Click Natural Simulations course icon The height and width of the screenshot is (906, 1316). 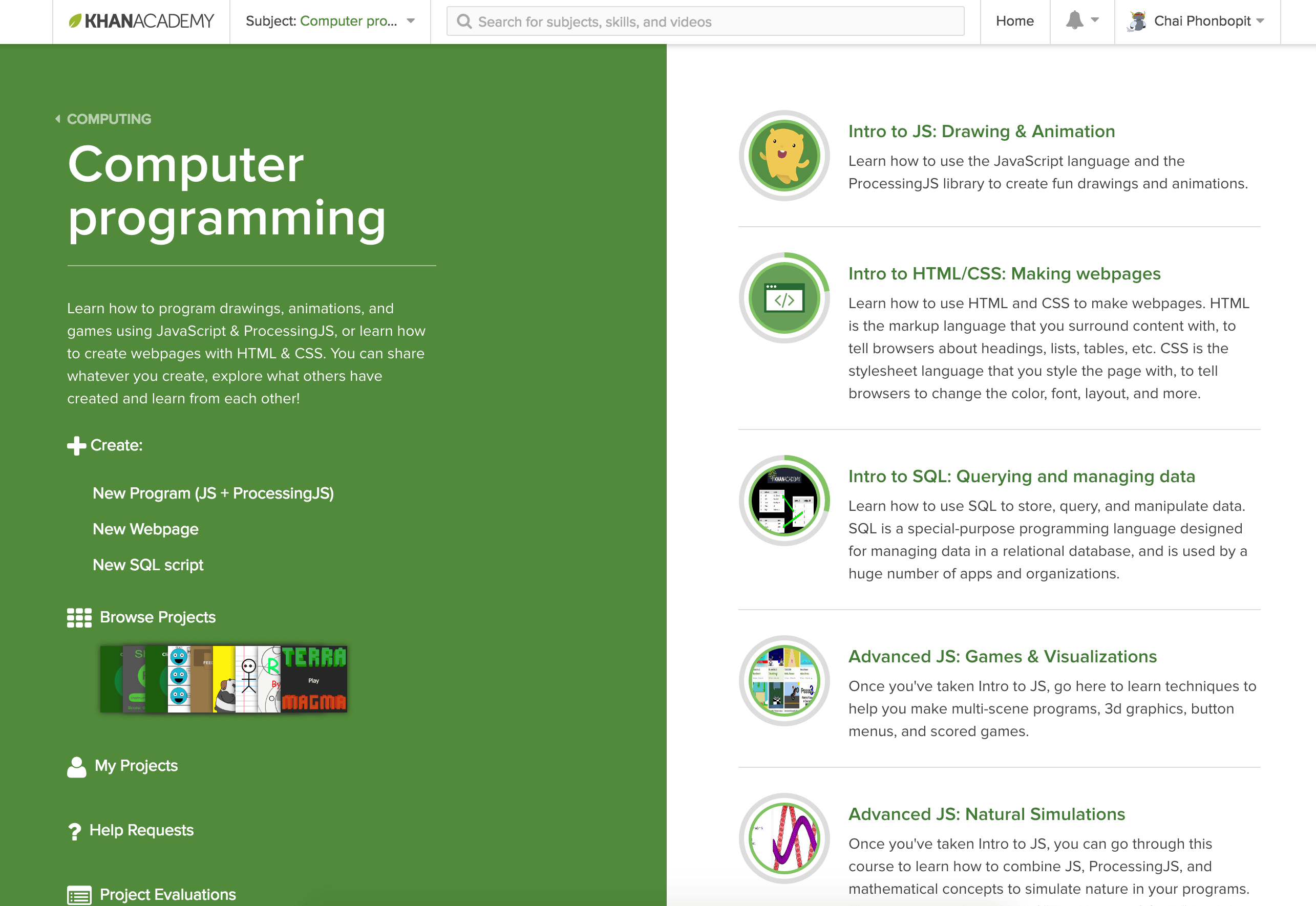click(x=783, y=838)
